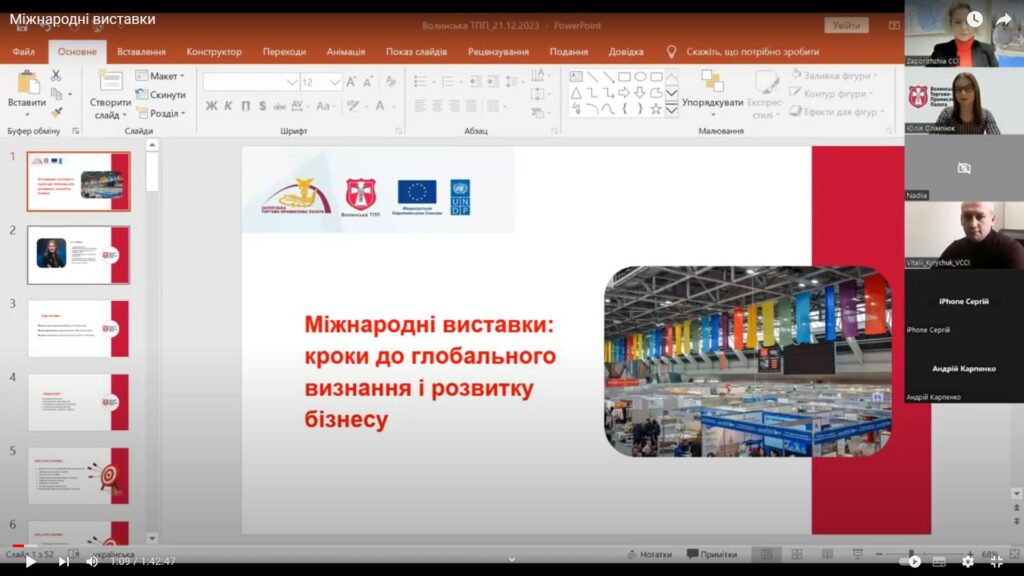Exit fullscreen video mode
The image size is (1024, 576).
[997, 562]
